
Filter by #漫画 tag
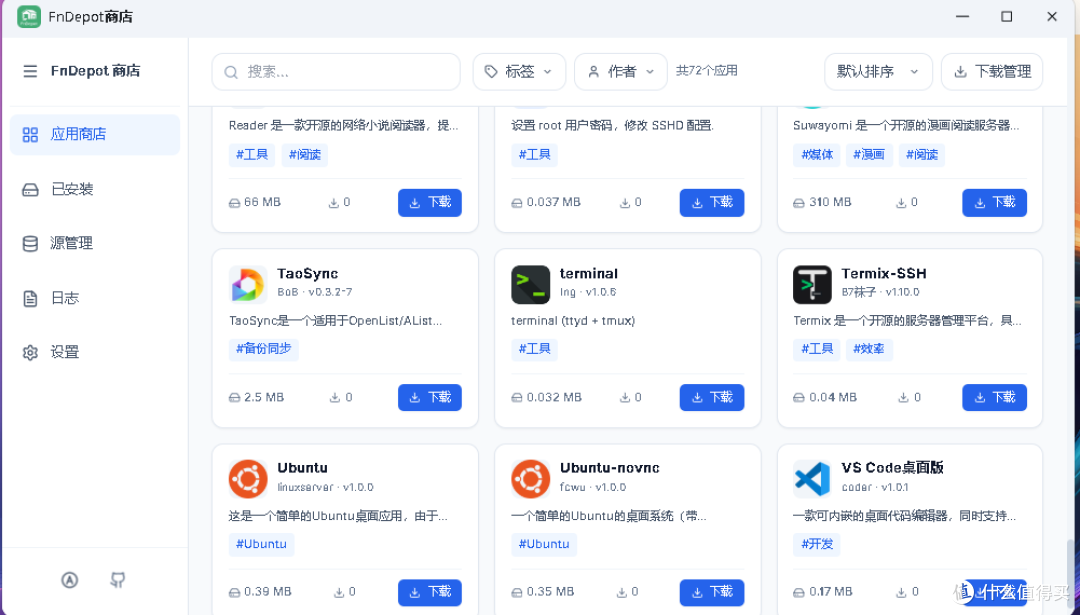point(869,155)
